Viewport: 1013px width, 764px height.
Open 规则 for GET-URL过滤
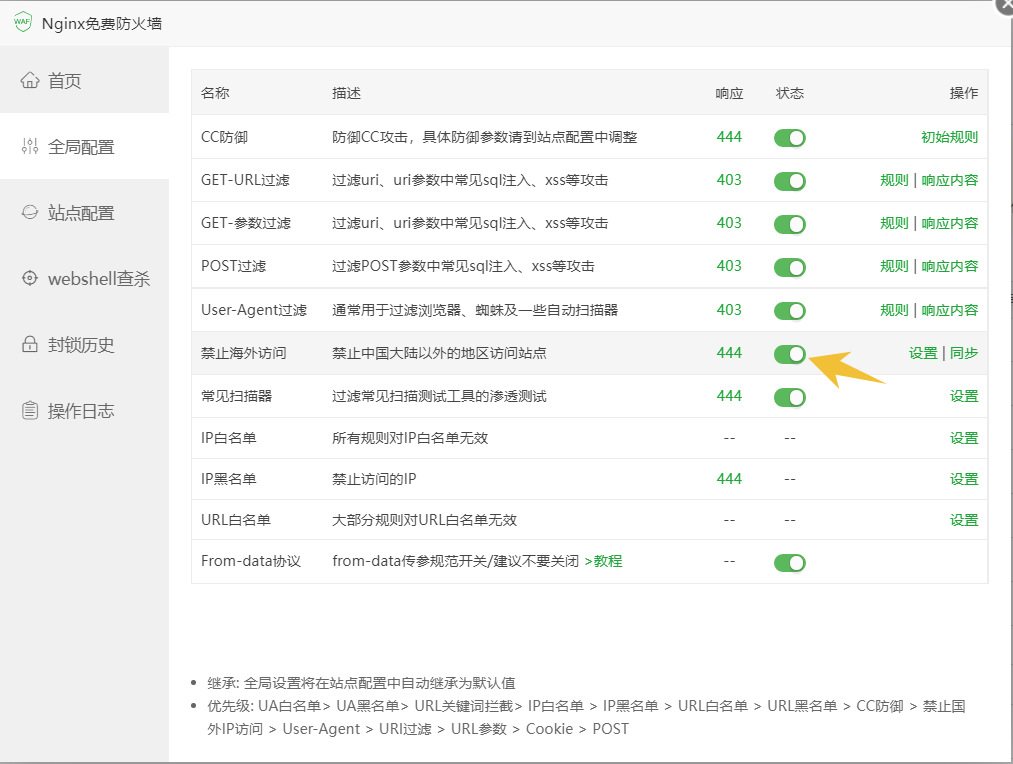pyautogui.click(x=894, y=180)
